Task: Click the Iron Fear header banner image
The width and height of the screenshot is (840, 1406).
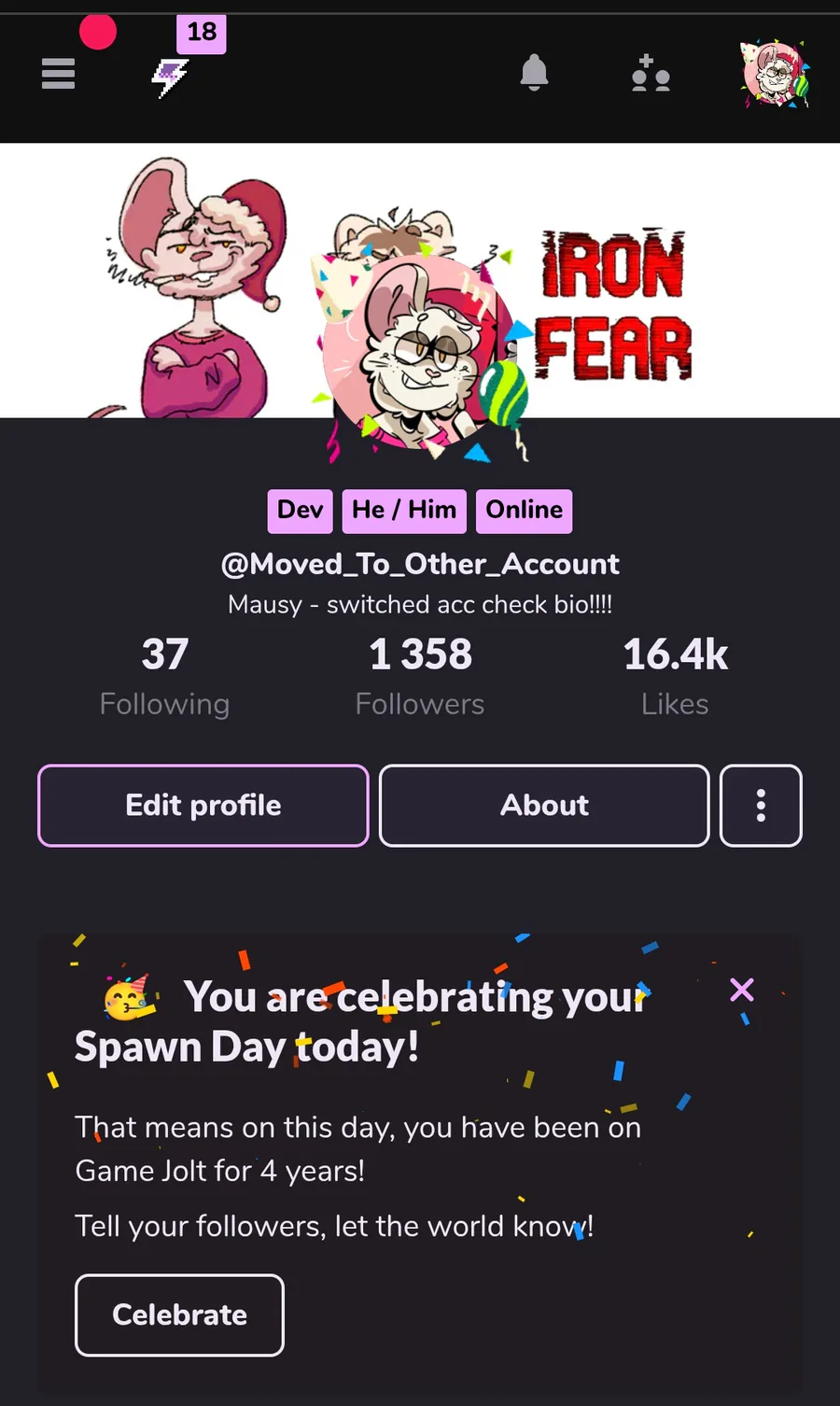Action: (420, 280)
